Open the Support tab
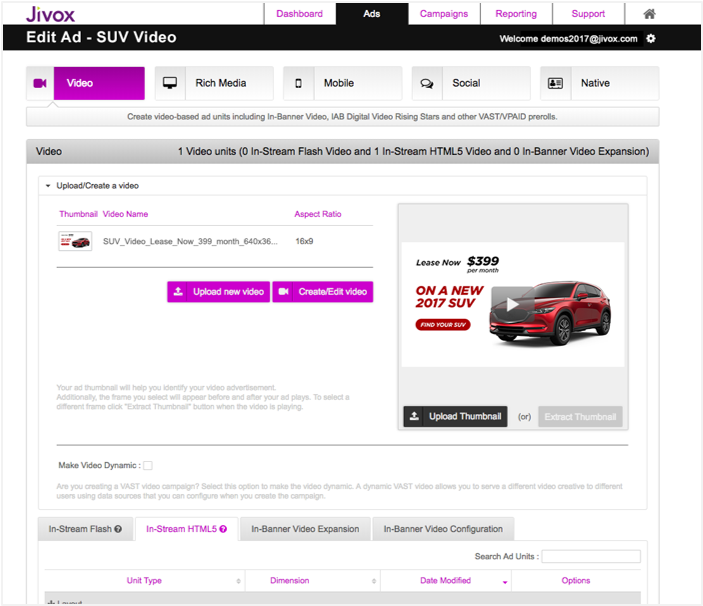Screen dimensions: 703x606 point(588,14)
